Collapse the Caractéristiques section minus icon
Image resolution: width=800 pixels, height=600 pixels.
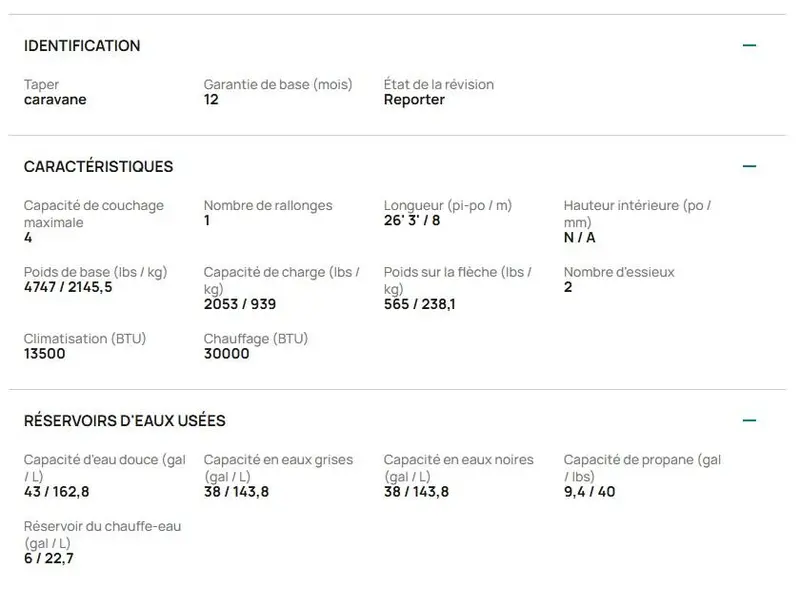[749, 166]
